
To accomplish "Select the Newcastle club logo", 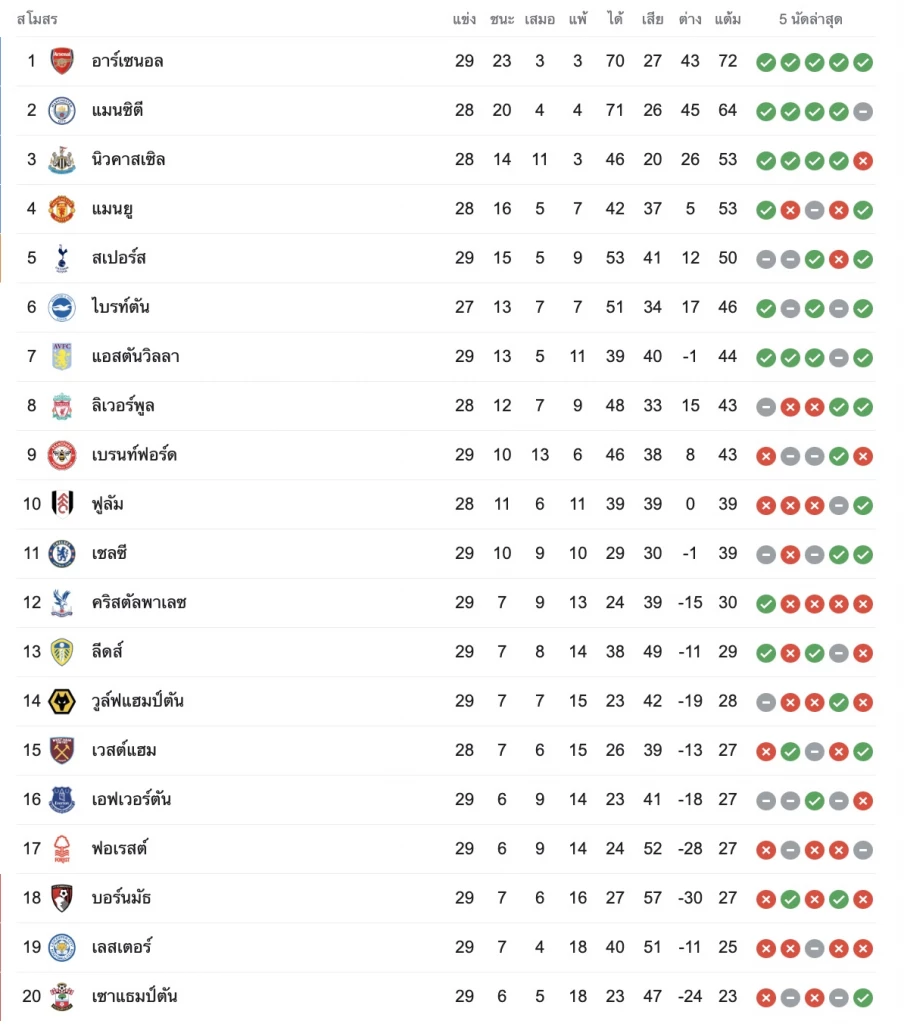I will click(x=62, y=159).
